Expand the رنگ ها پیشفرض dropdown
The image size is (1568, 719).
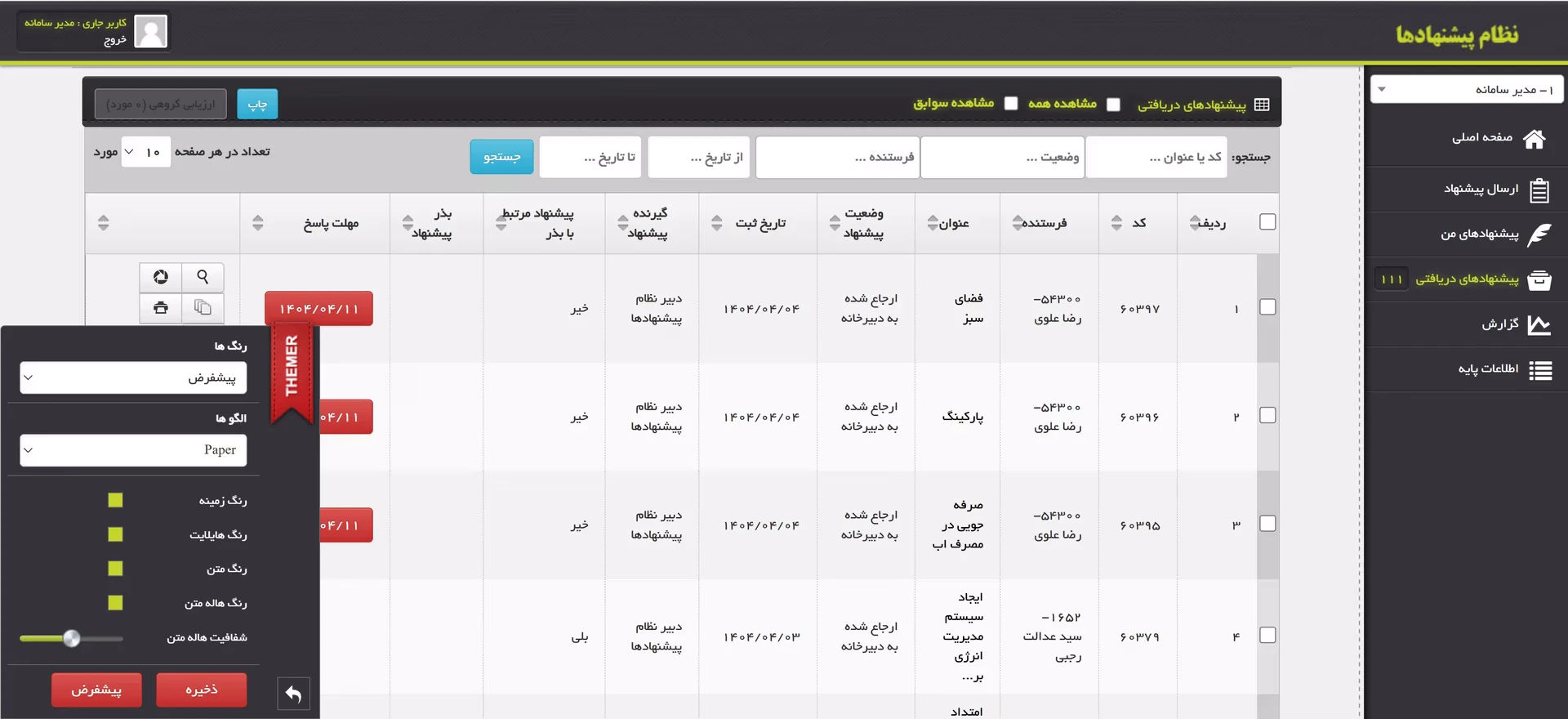click(x=133, y=377)
